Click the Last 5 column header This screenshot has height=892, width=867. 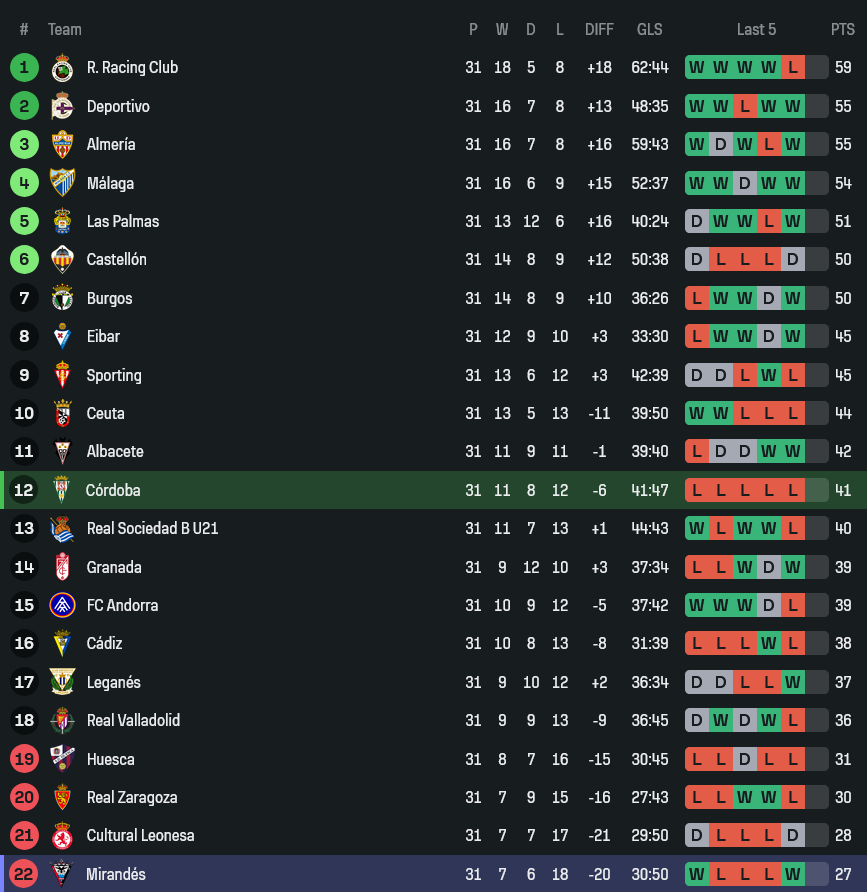click(756, 30)
